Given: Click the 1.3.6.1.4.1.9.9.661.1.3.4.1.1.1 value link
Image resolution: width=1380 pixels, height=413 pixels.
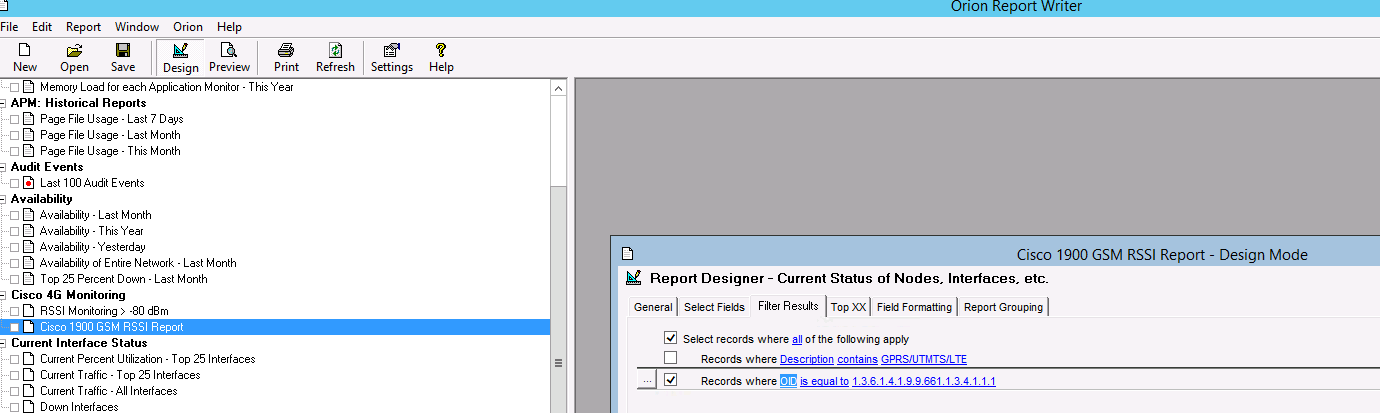Looking at the screenshot, I should tap(924, 381).
